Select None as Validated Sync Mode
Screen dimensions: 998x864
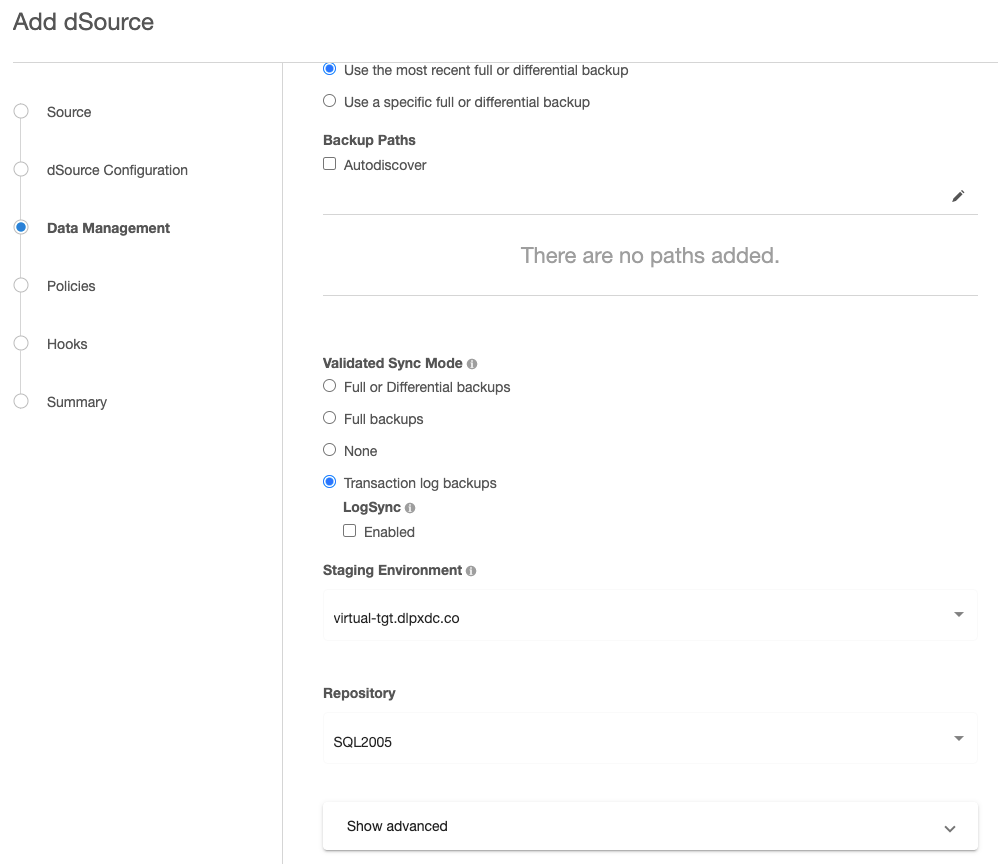(x=329, y=450)
